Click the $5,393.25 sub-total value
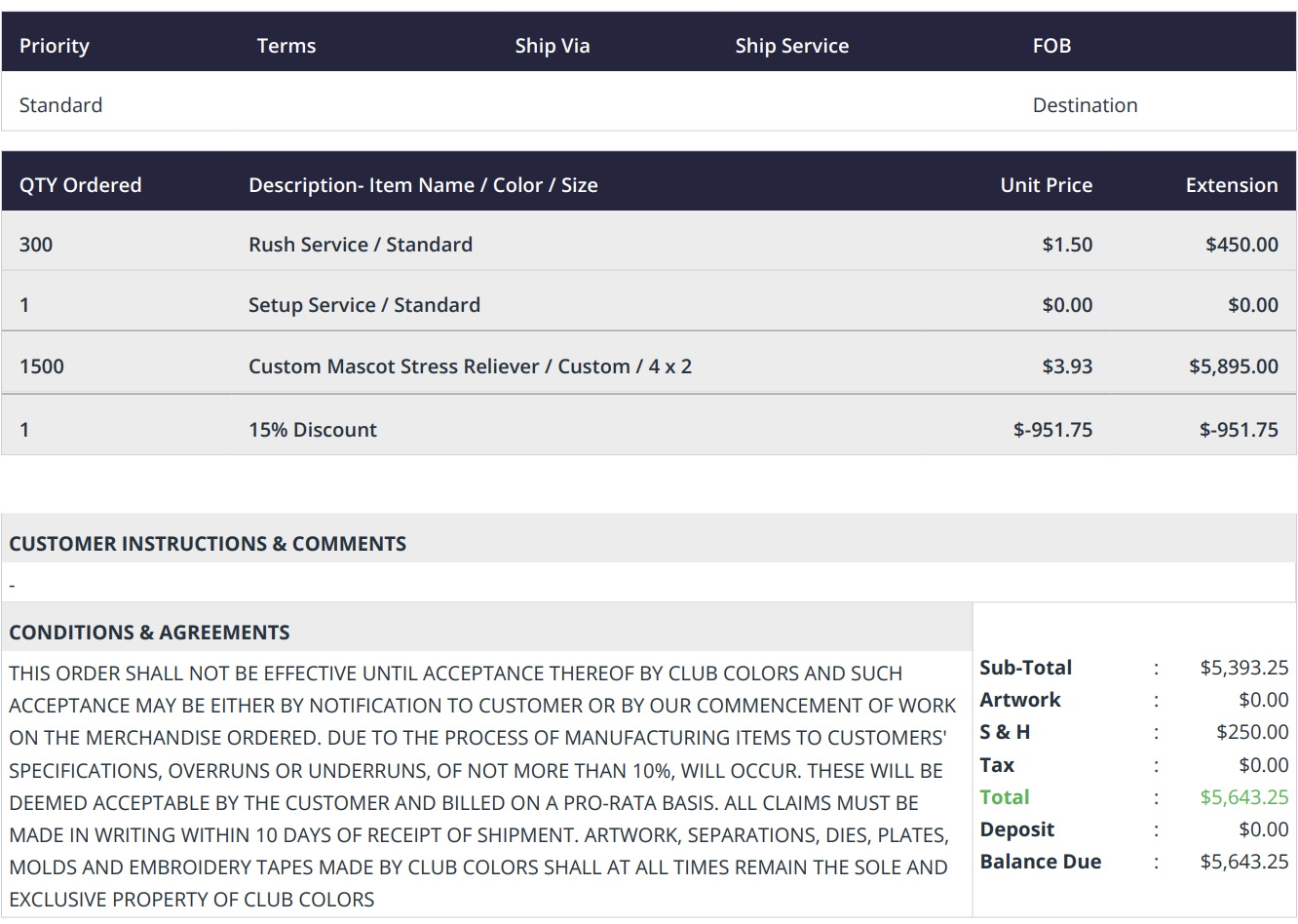 [1244, 668]
